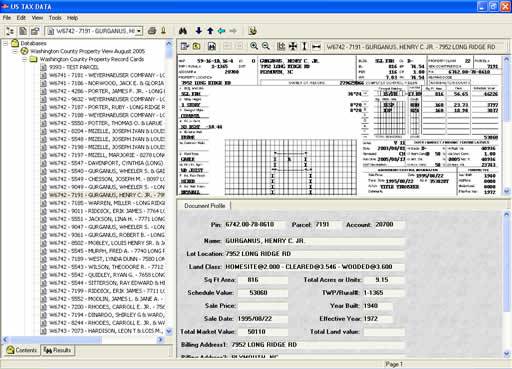This screenshot has height=369, width=512.
Task: Click the document page icon in main toolbar
Action: pos(23,31)
